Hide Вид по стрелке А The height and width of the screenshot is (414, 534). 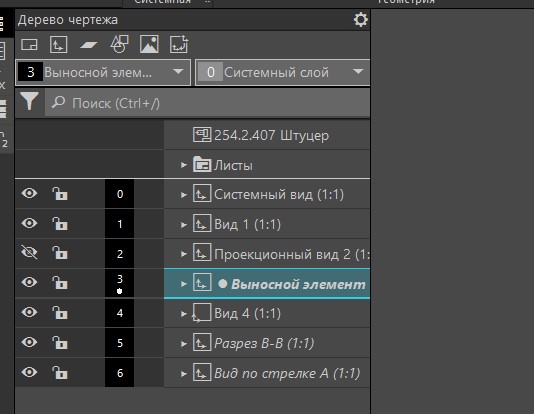pyautogui.click(x=29, y=372)
